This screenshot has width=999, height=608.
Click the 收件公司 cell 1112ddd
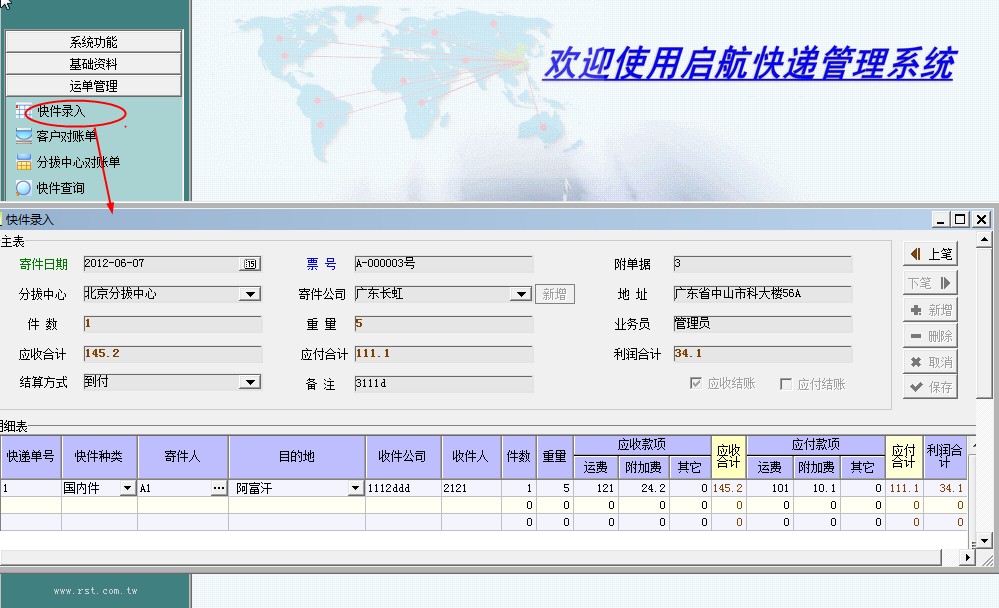(x=403, y=488)
